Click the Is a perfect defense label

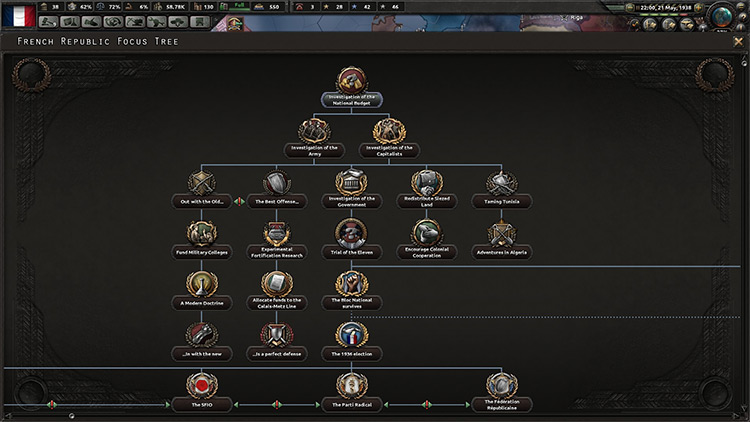pos(276,354)
